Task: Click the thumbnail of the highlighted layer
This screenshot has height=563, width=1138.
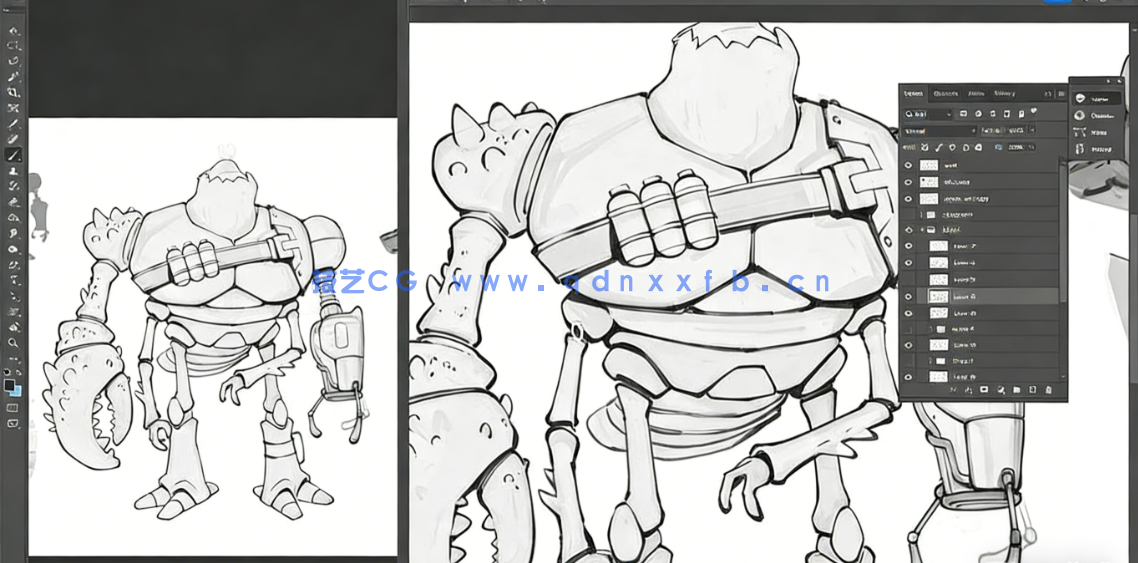Action: pos(939,296)
